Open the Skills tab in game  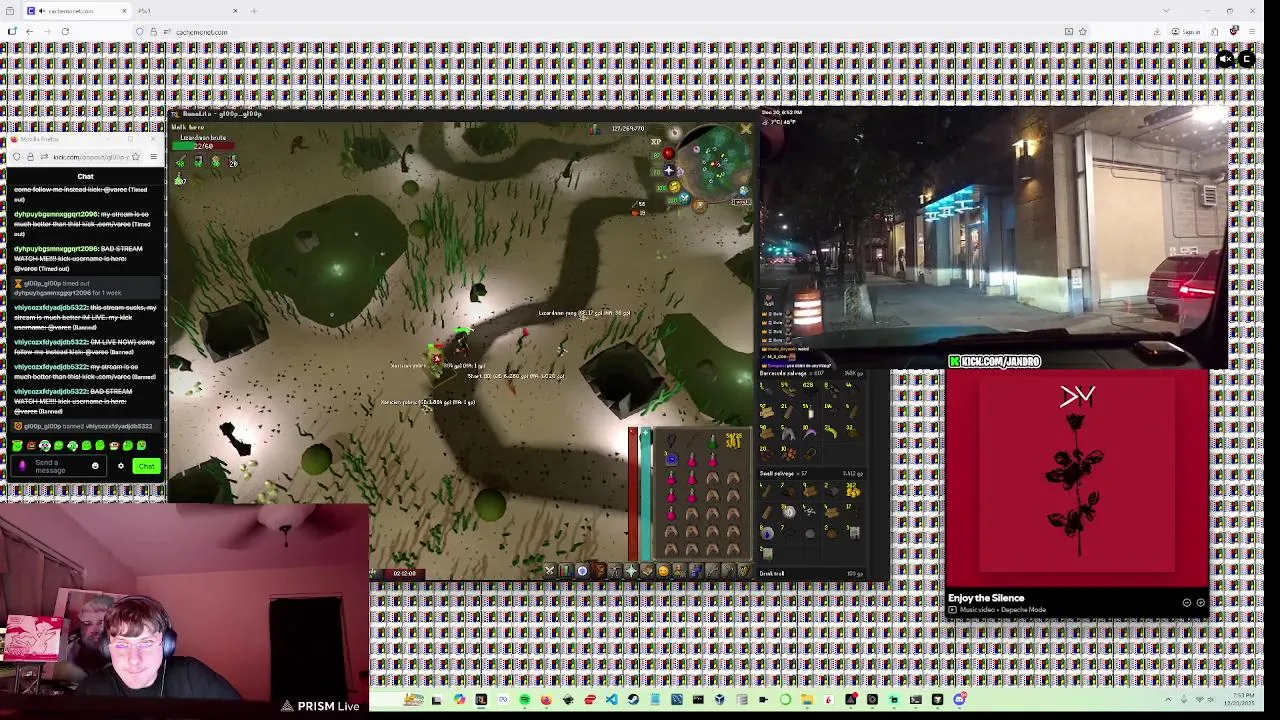click(x=566, y=571)
